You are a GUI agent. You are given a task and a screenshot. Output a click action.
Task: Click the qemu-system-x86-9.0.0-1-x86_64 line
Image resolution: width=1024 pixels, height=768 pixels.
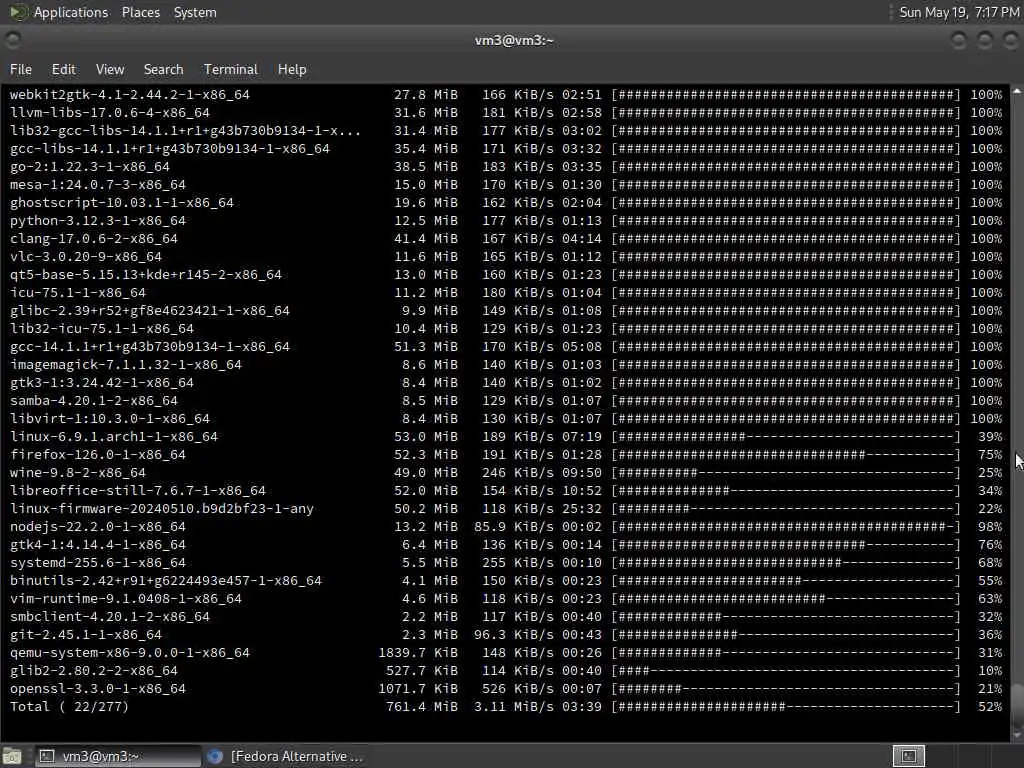506,652
